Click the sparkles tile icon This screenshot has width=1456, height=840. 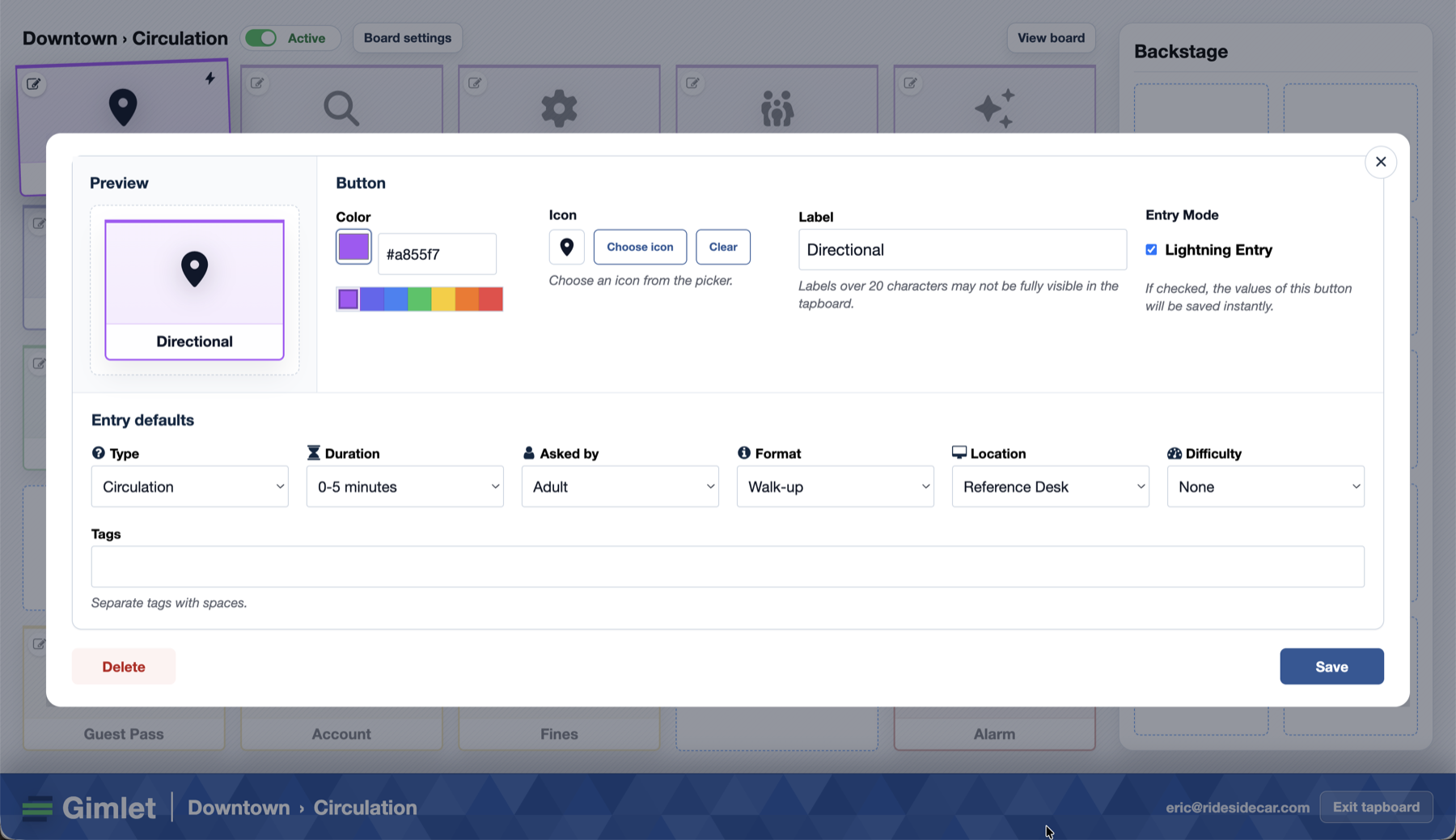pyautogui.click(x=995, y=108)
